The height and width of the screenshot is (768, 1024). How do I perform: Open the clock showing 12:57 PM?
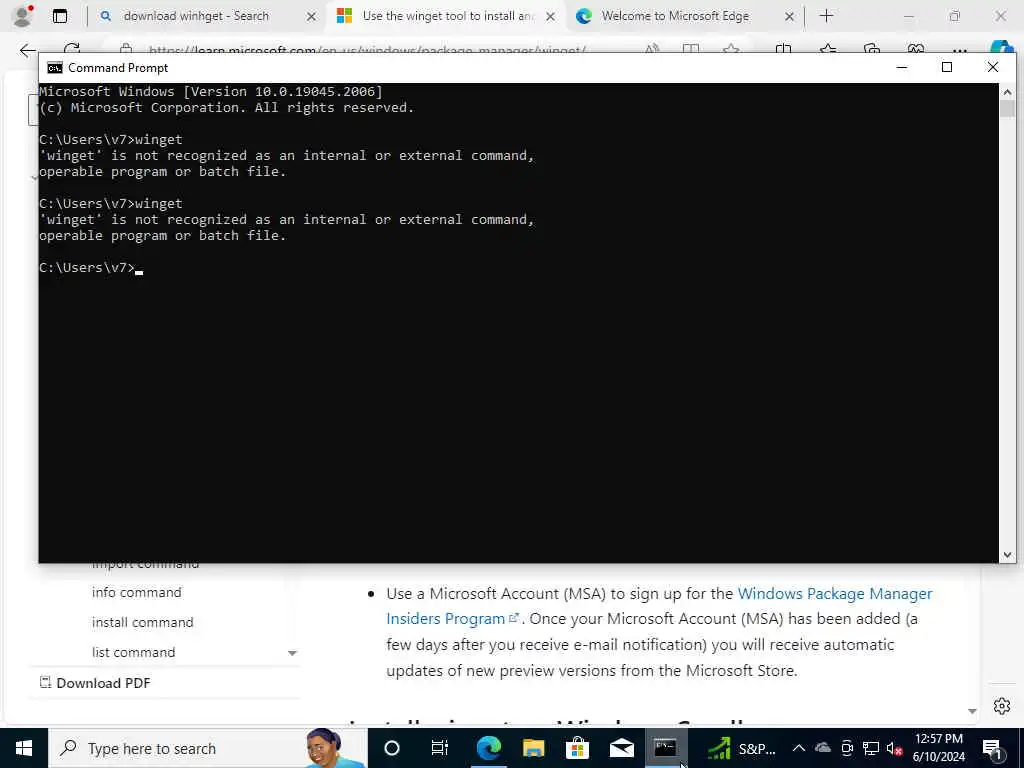(x=938, y=748)
